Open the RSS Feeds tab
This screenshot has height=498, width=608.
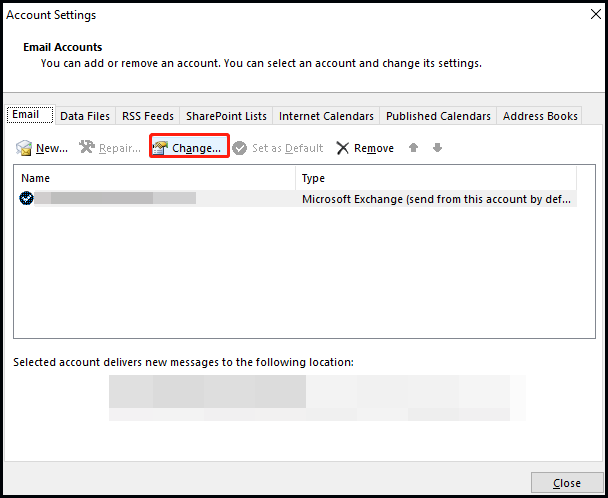pyautogui.click(x=148, y=116)
